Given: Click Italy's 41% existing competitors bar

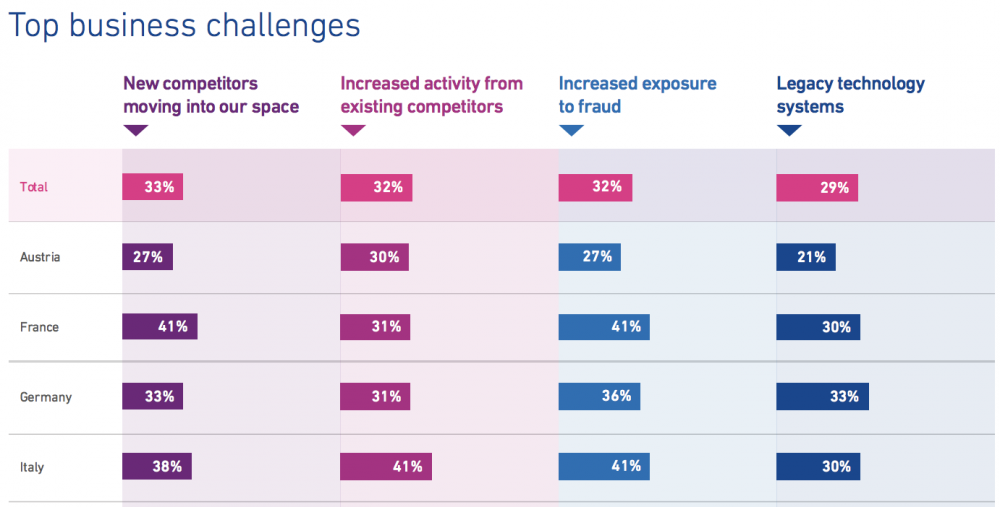Looking at the screenshot, I should [386, 466].
